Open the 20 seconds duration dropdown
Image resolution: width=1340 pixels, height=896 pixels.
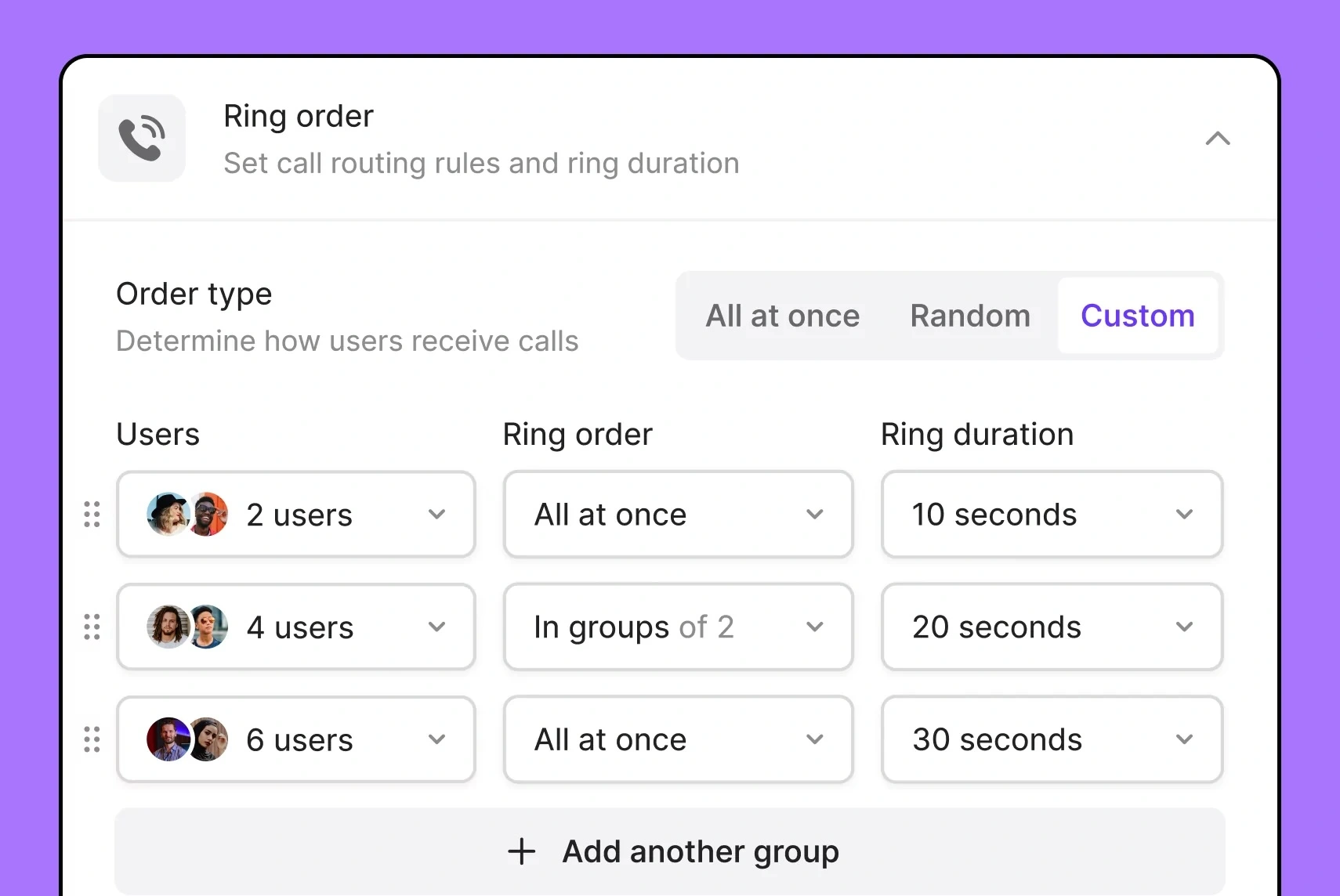coord(1052,627)
